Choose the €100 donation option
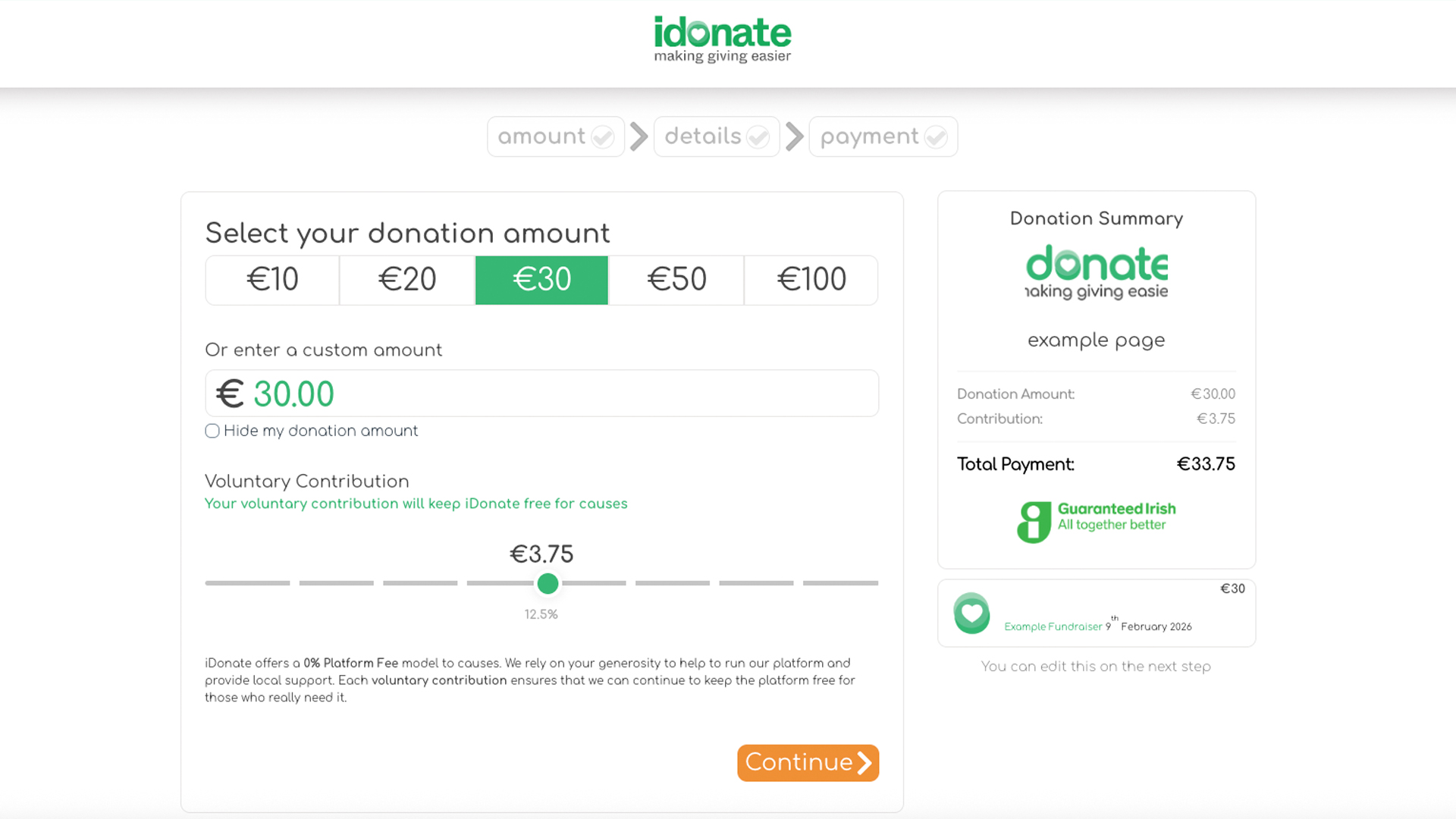This screenshot has height=819, width=1456. [811, 280]
